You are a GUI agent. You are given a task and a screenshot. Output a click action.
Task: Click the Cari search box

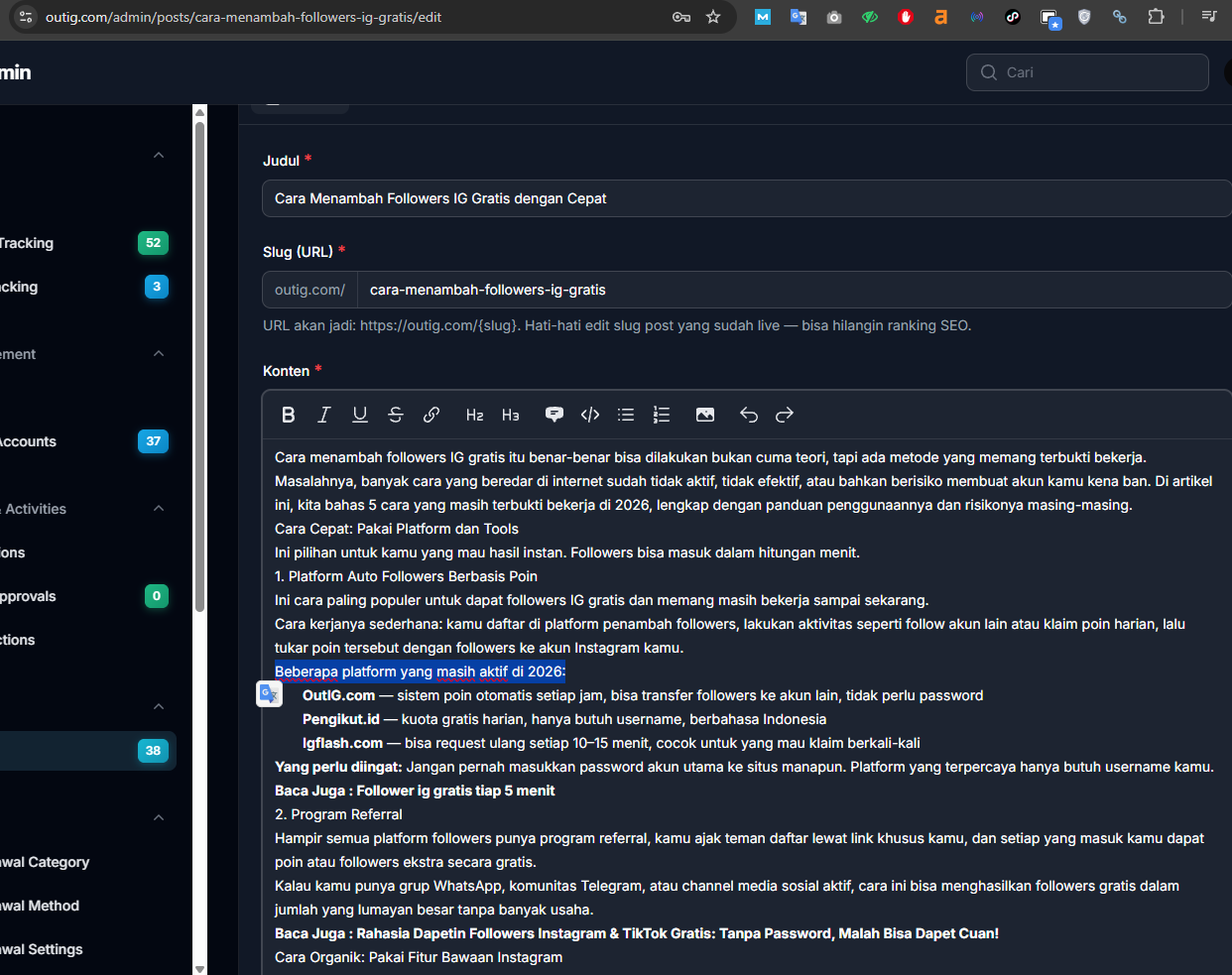(x=1087, y=72)
